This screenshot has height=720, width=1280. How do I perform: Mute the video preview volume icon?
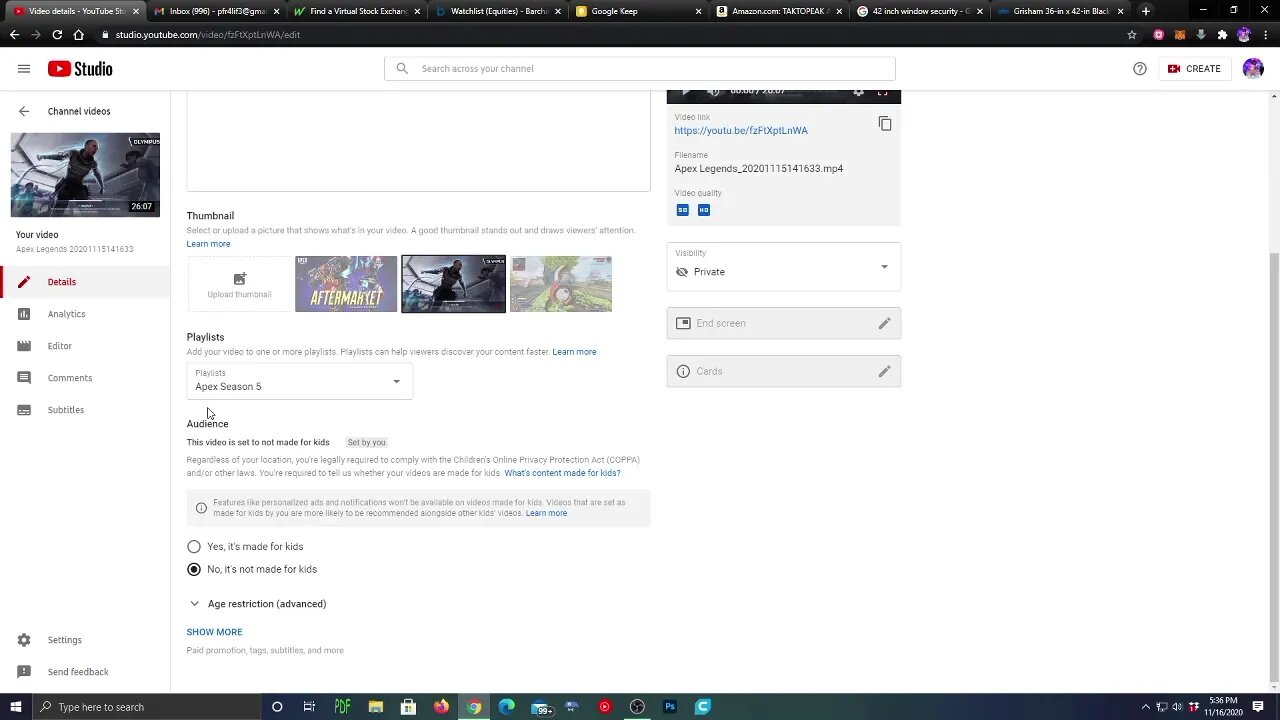coord(713,93)
